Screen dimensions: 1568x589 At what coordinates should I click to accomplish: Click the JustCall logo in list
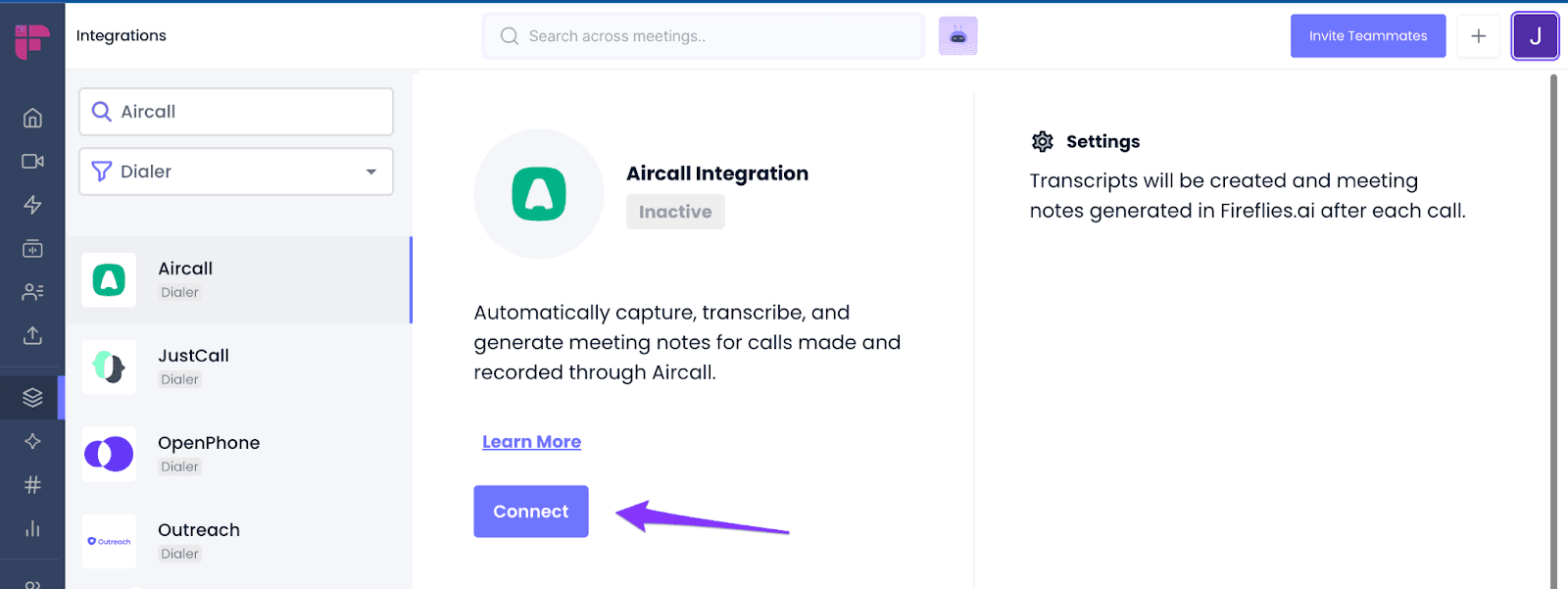(109, 368)
